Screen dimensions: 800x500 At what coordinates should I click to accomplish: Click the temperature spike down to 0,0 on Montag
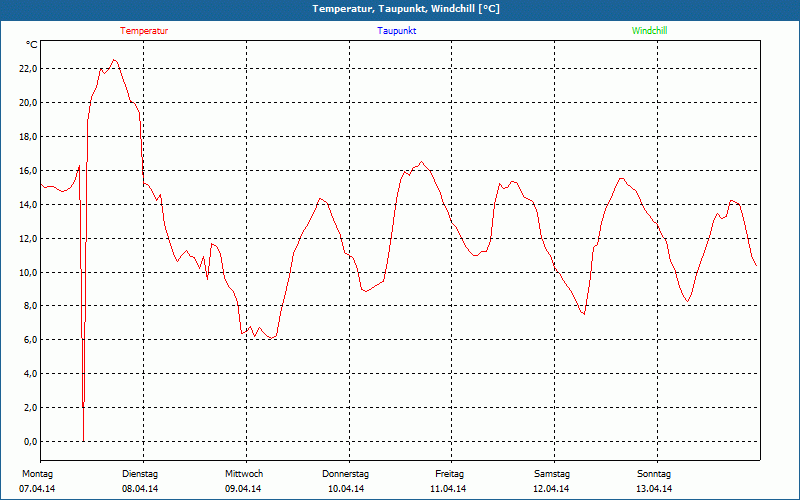click(x=83, y=440)
